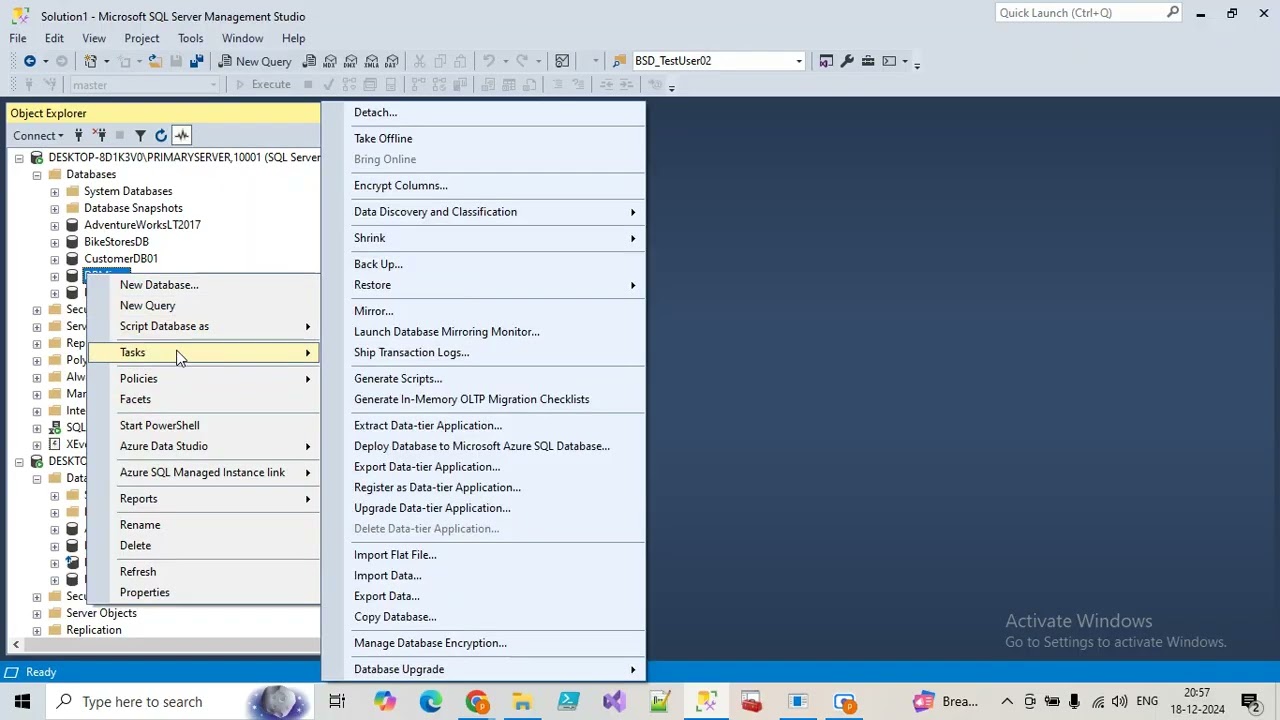Viewport: 1280px width, 720px height.
Task: Open the Tools menu
Action: pyautogui.click(x=190, y=38)
